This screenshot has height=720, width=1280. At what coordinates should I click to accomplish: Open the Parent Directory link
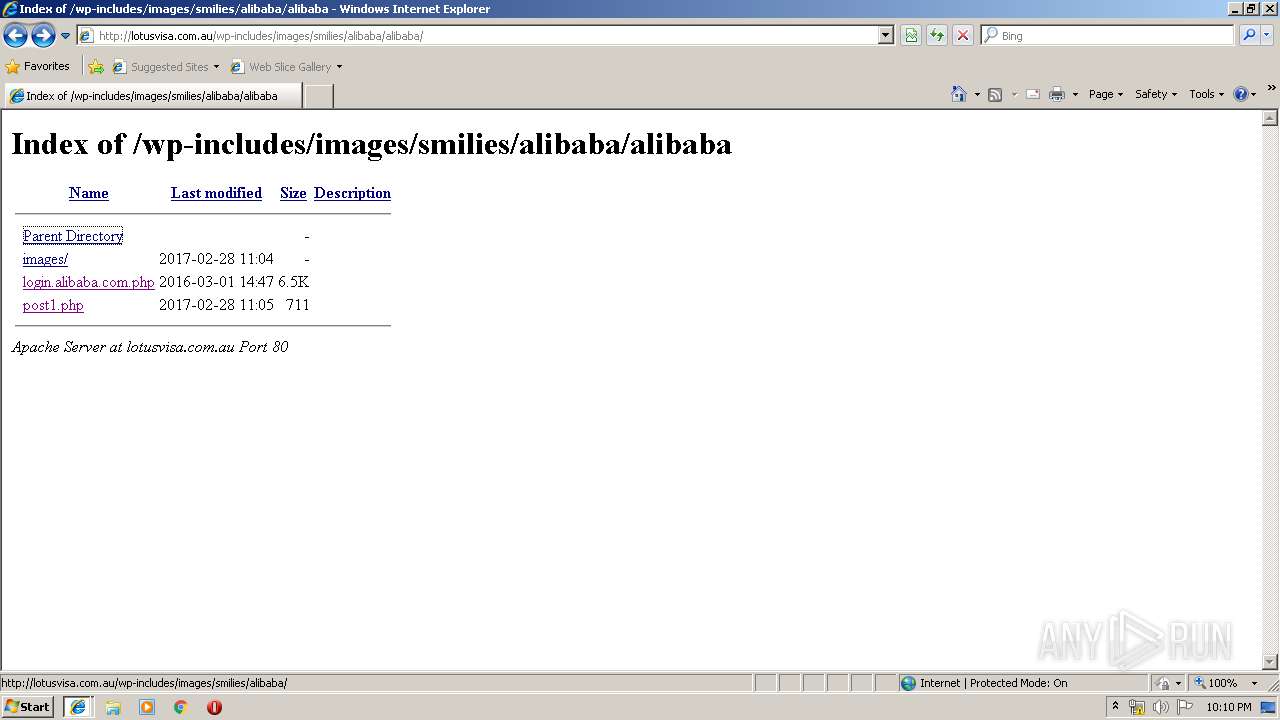tap(73, 236)
